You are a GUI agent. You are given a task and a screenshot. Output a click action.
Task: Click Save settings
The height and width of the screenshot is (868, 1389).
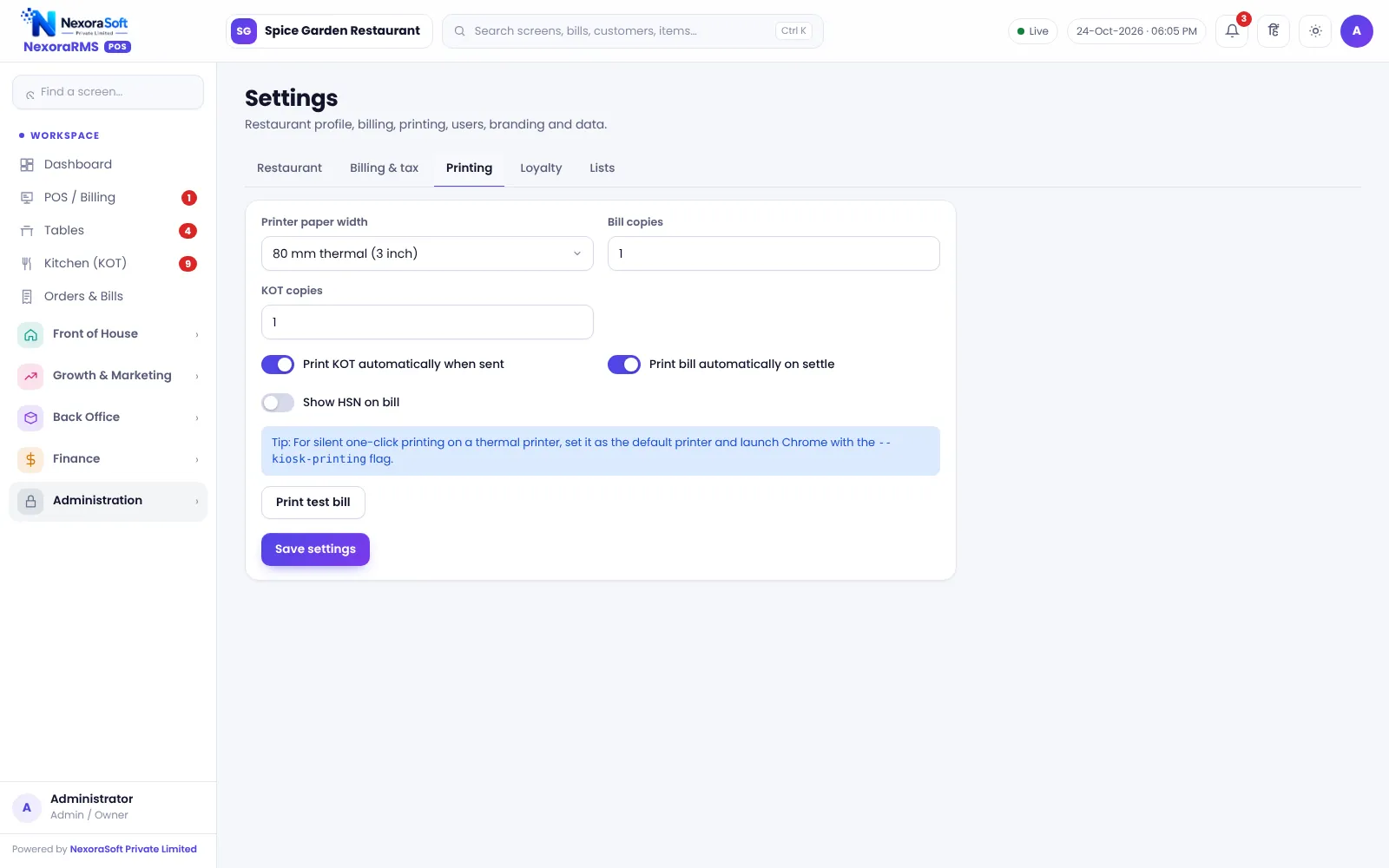(315, 549)
